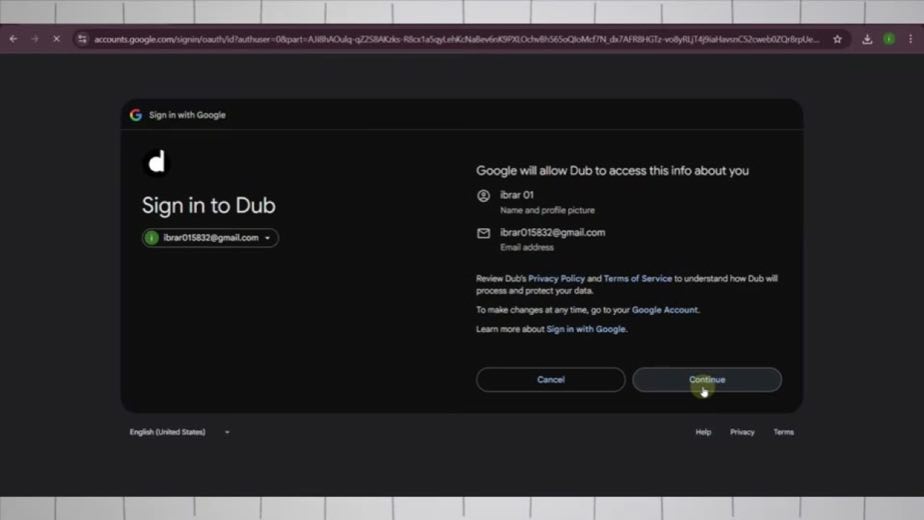
Task: Open account chooser ibrar015832@gmail.com dropdown
Action: tap(210, 238)
